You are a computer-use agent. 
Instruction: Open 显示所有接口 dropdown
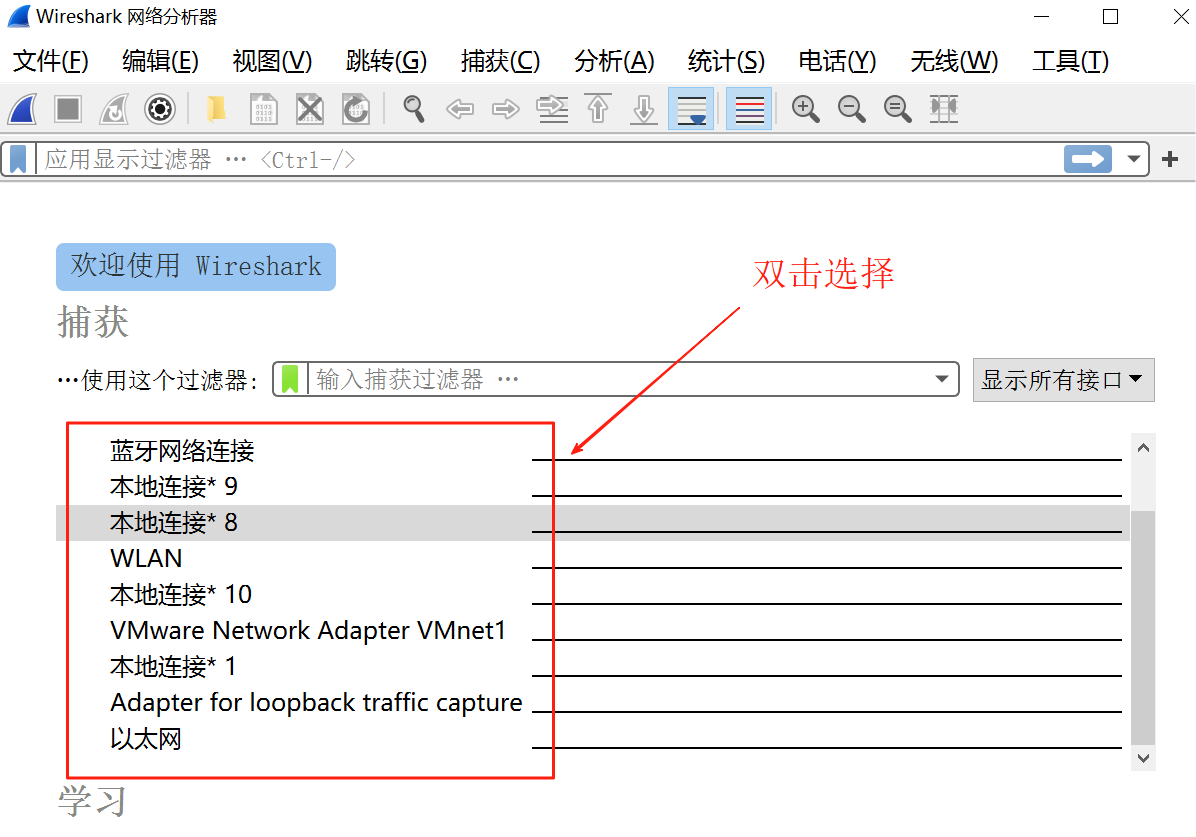(1063, 380)
